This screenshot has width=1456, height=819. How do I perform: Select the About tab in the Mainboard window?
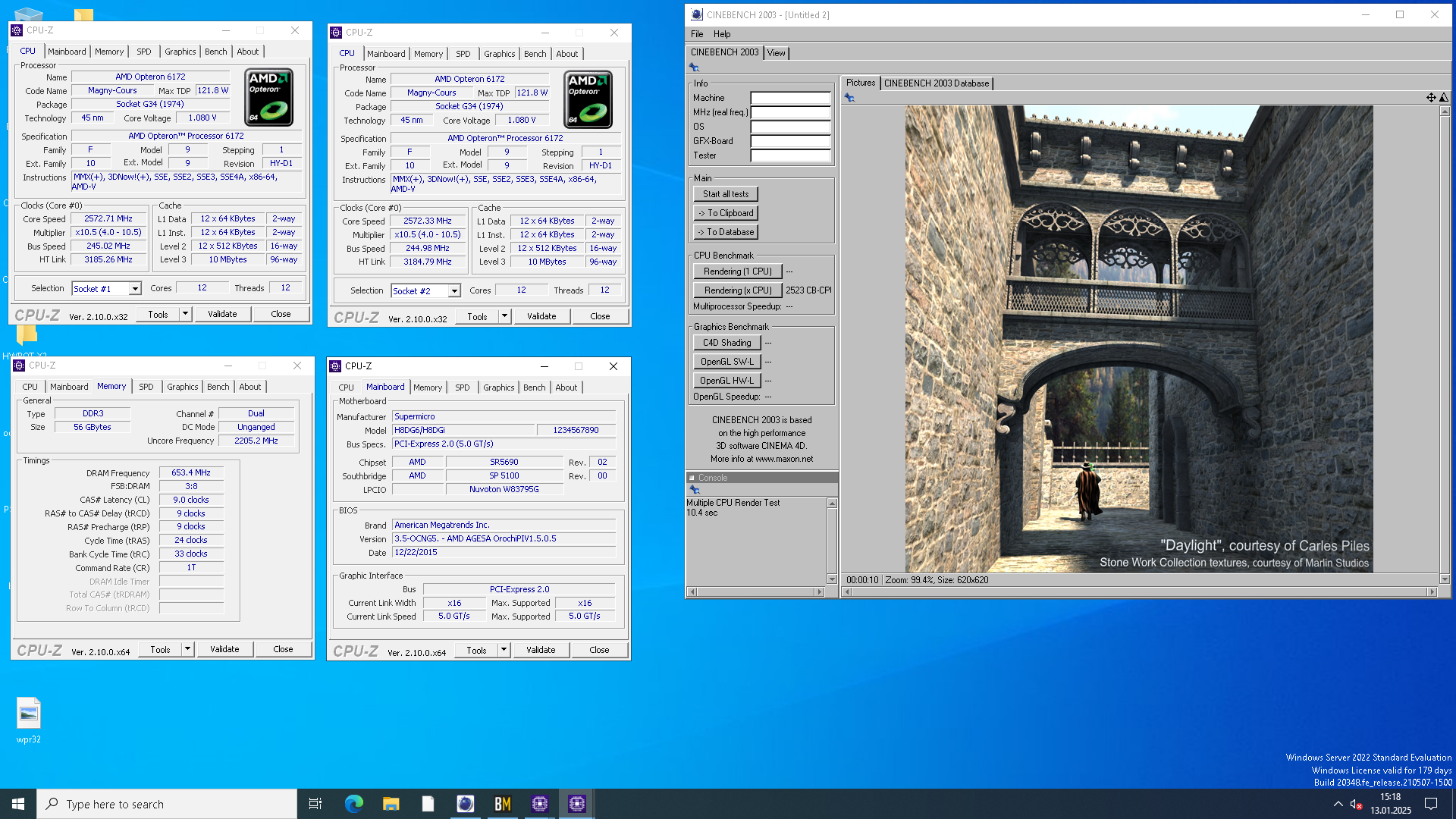[566, 388]
